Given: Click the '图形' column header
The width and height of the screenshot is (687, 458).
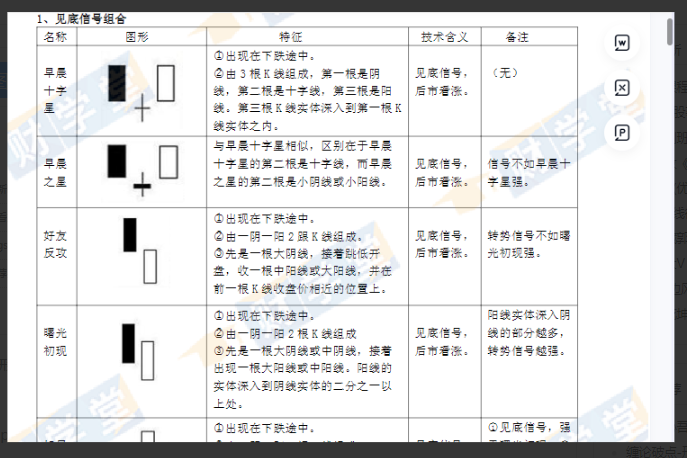Looking at the screenshot, I should pyautogui.click(x=141, y=36).
